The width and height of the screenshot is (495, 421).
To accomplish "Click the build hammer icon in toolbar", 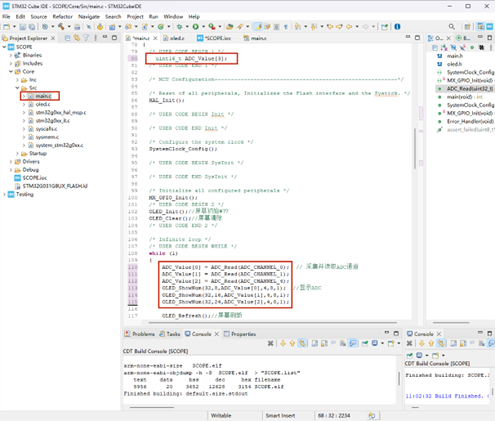I will point(61,27).
